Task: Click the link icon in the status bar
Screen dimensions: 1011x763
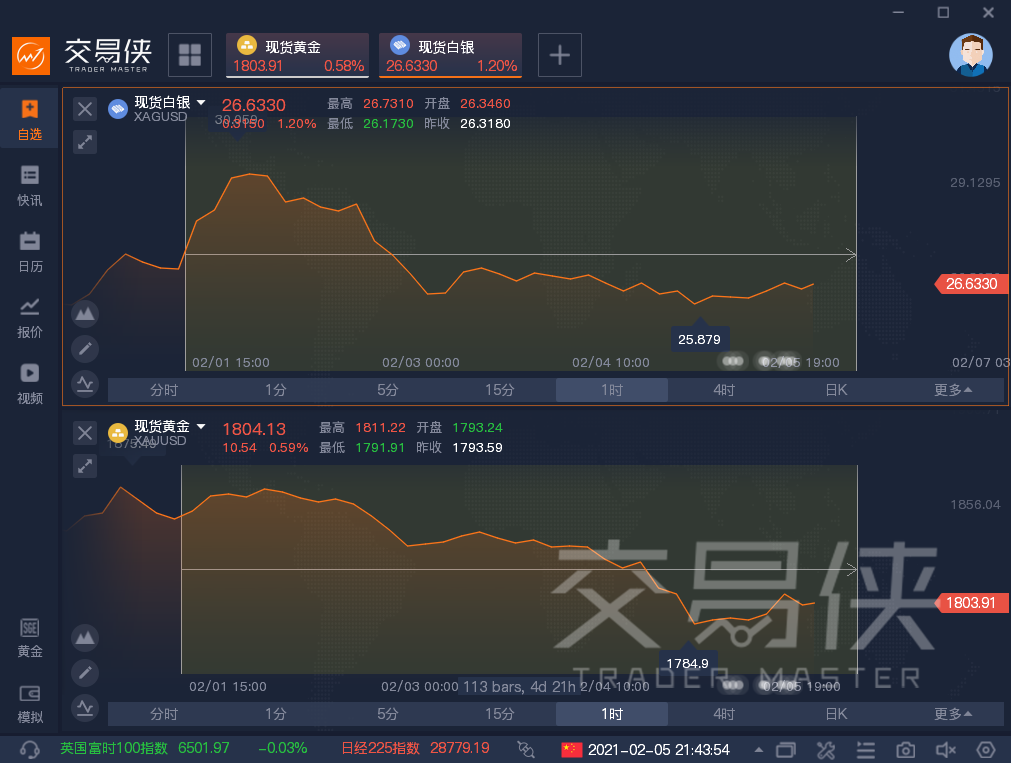Action: tap(526, 749)
